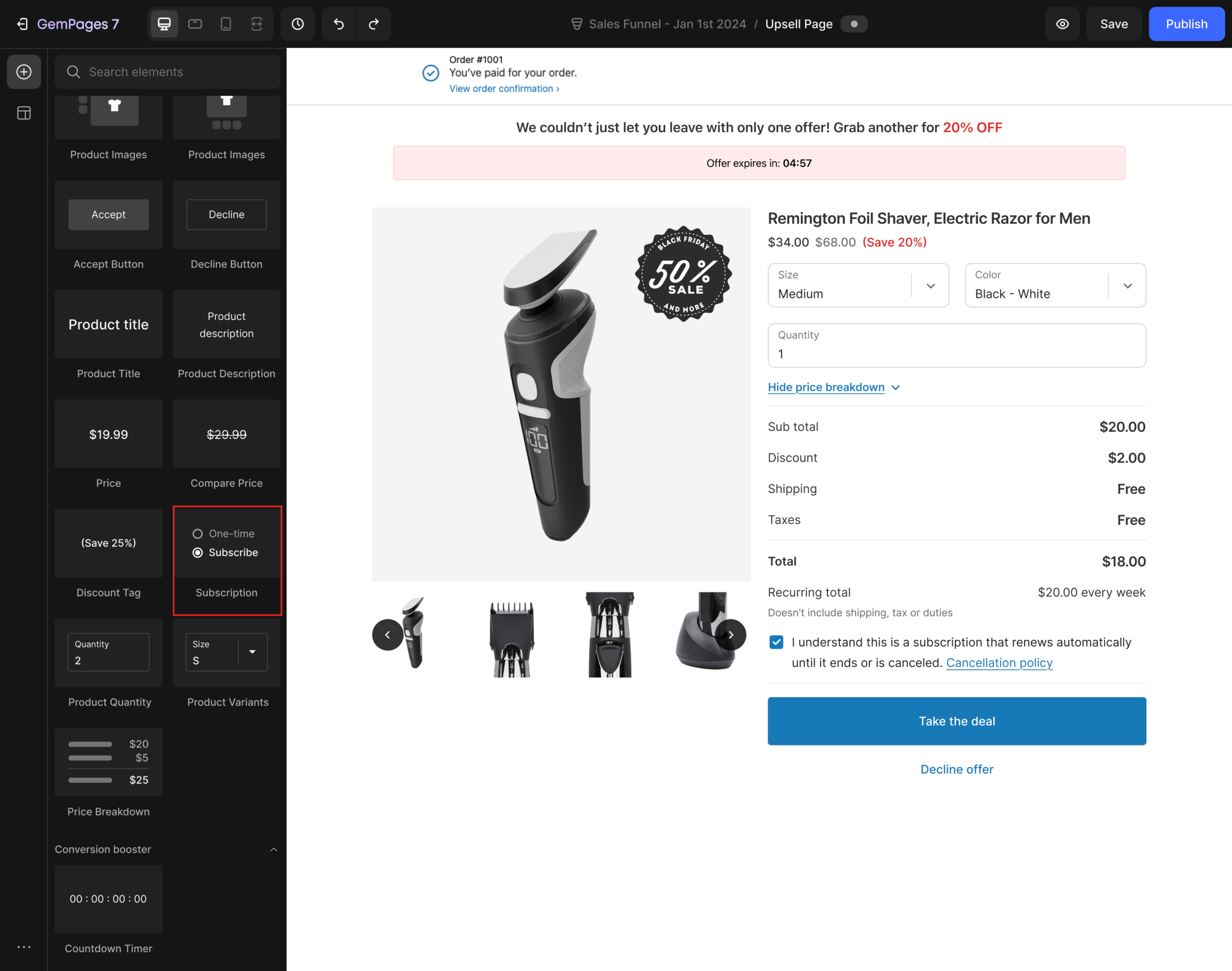Click exit editor icon beside GemPages
This screenshot has width=1232, height=971.
tap(22, 24)
